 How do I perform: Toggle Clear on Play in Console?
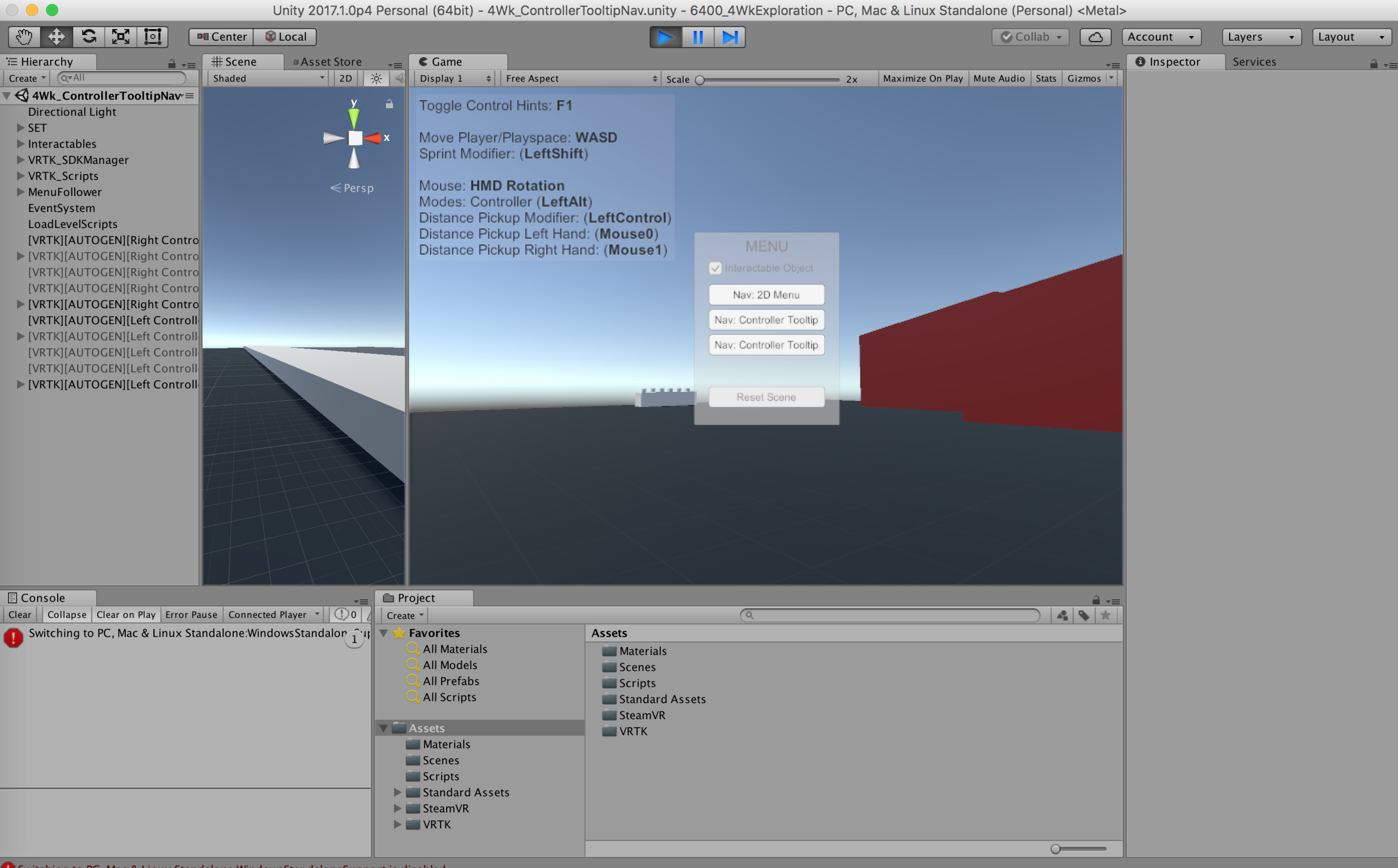point(126,614)
